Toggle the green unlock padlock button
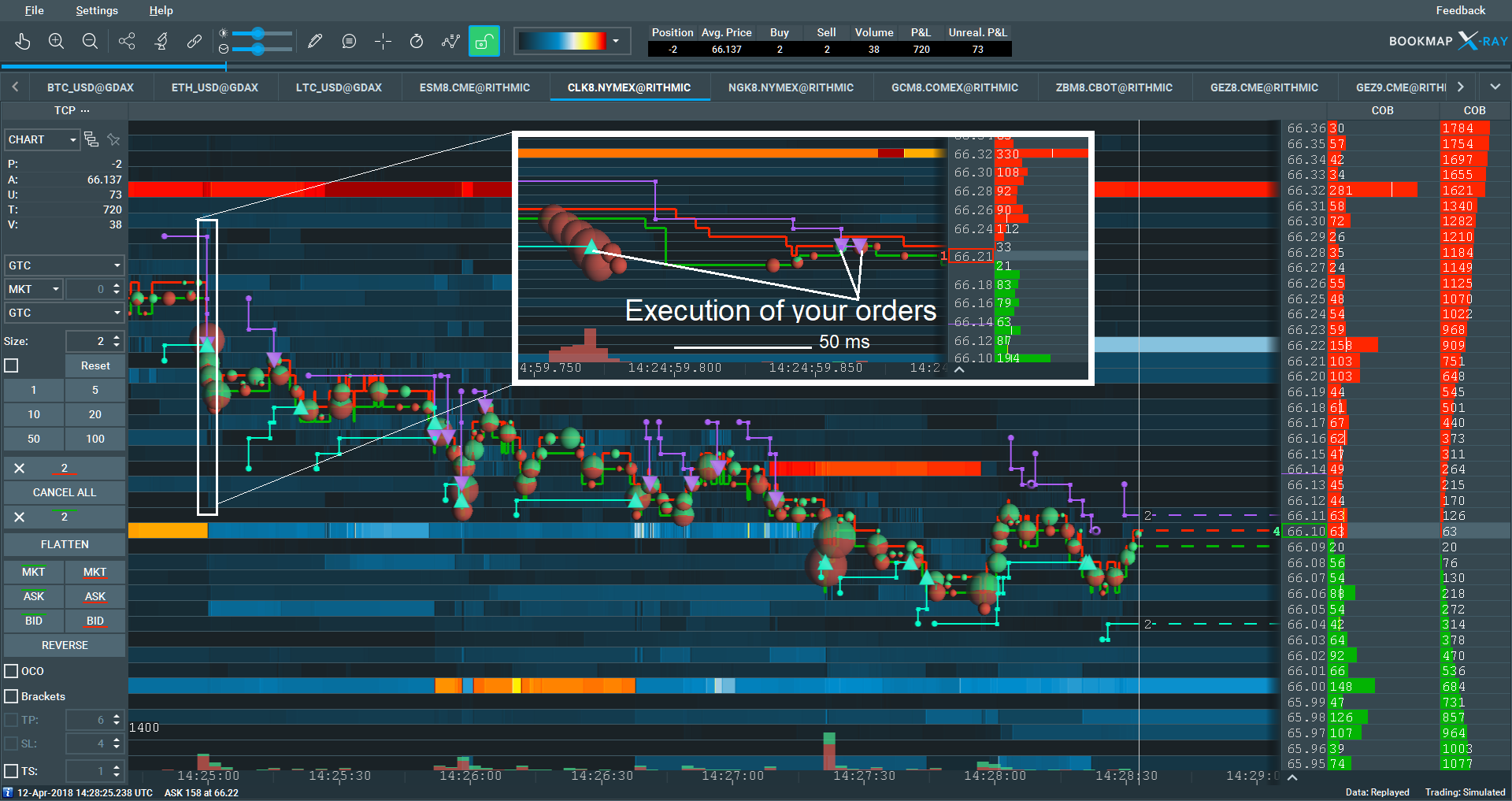The image size is (1512, 801). point(484,41)
